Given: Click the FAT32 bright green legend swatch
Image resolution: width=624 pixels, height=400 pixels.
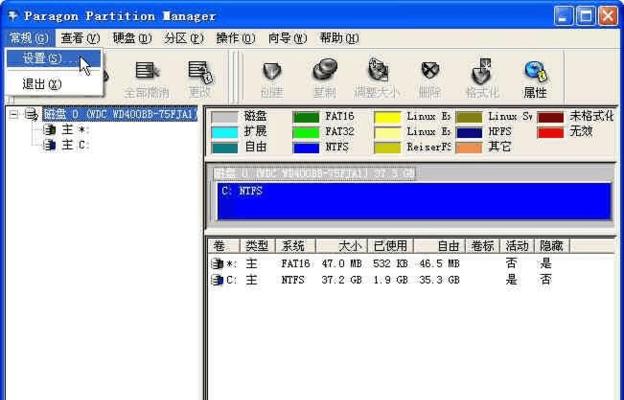Looking at the screenshot, I should (x=306, y=132).
